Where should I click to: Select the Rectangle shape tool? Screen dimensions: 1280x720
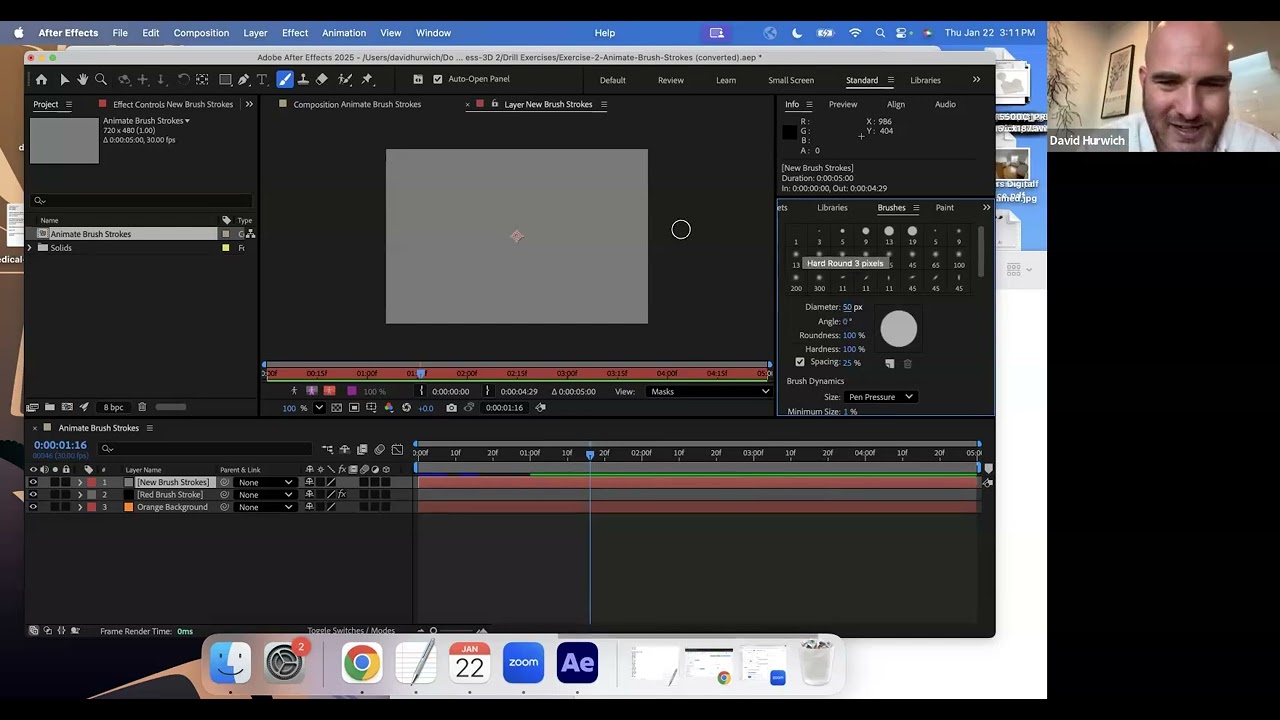click(x=225, y=79)
